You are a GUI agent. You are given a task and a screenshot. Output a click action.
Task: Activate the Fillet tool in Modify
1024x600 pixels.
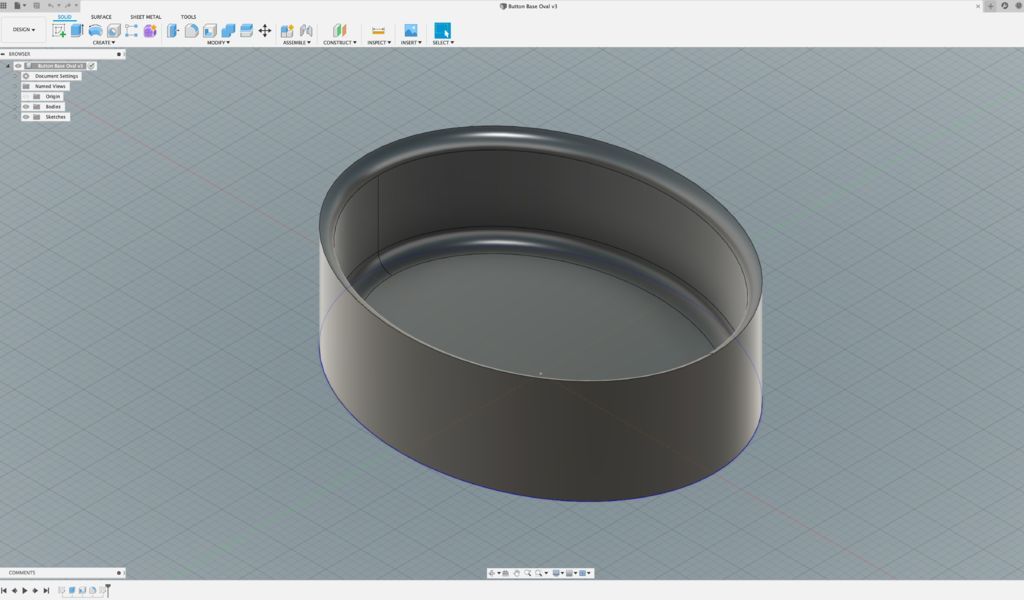coord(191,30)
